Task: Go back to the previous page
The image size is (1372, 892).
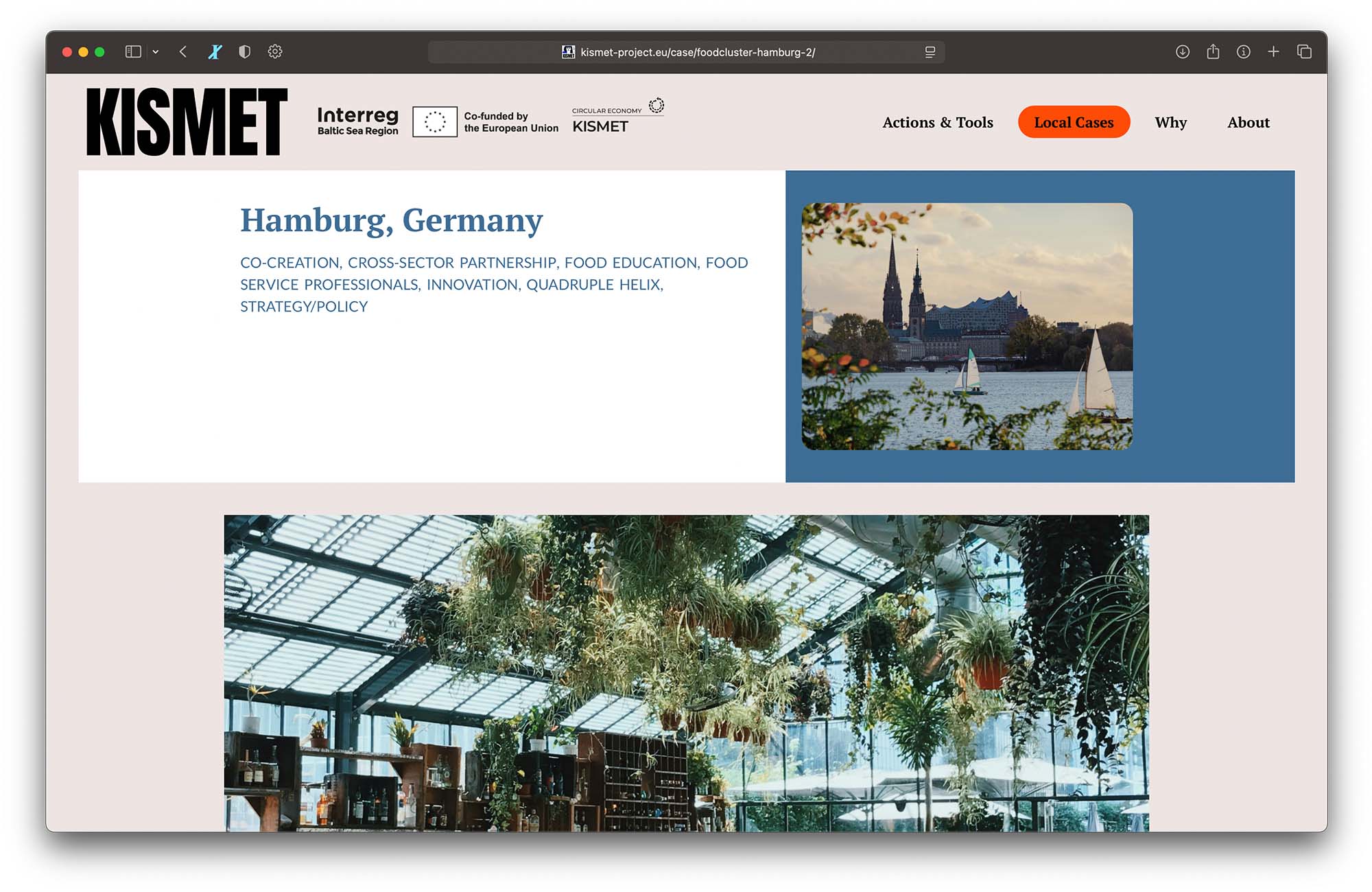Action: [x=183, y=51]
